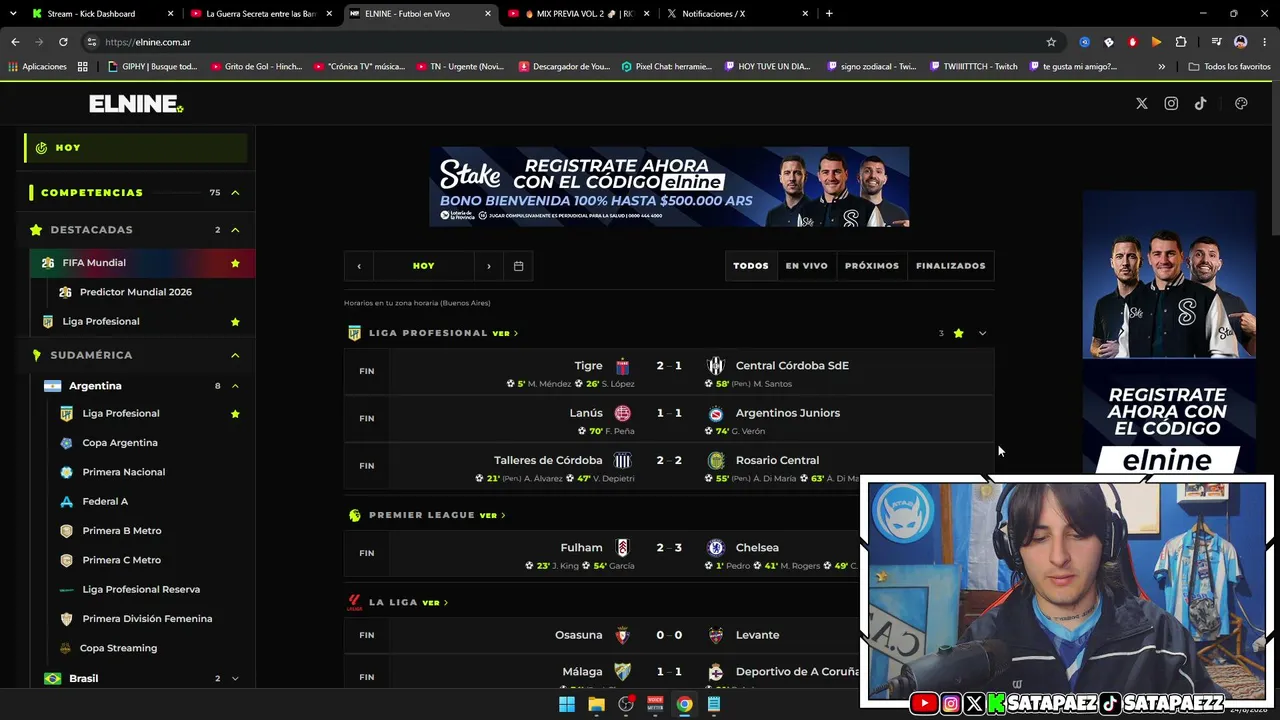Open La Liga Ver link

tap(435, 603)
